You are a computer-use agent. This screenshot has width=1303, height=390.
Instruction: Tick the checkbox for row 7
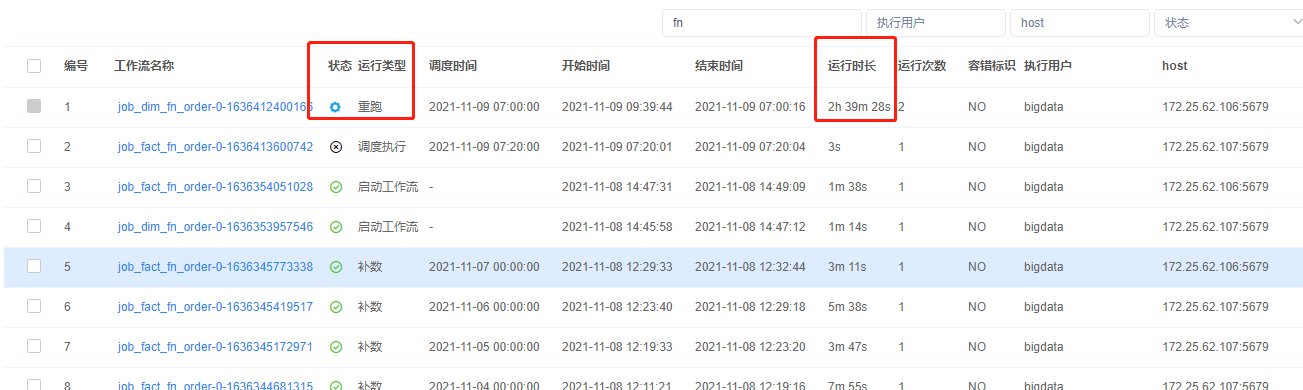(x=34, y=346)
